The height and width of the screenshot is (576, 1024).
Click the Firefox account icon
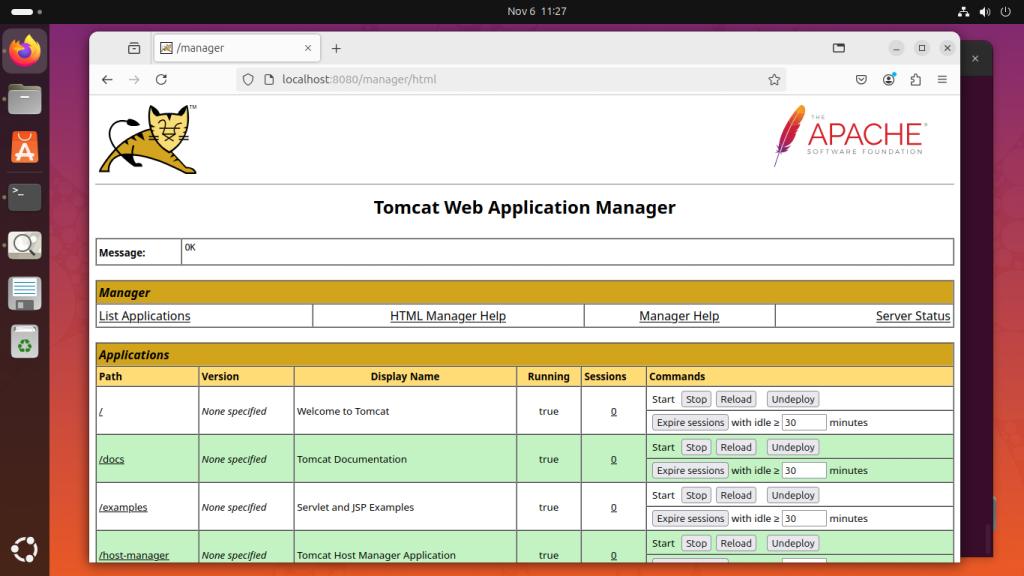point(888,79)
